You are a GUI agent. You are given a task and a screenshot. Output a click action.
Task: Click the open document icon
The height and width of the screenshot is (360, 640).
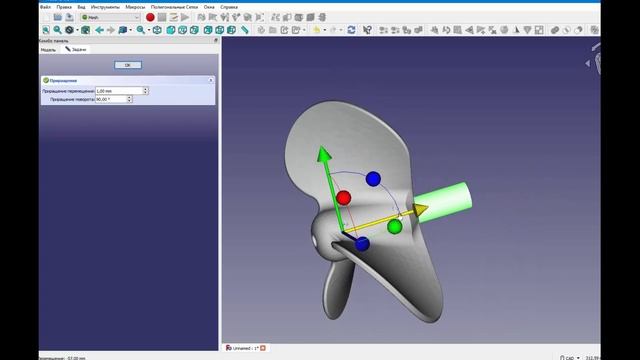[x=58, y=17]
